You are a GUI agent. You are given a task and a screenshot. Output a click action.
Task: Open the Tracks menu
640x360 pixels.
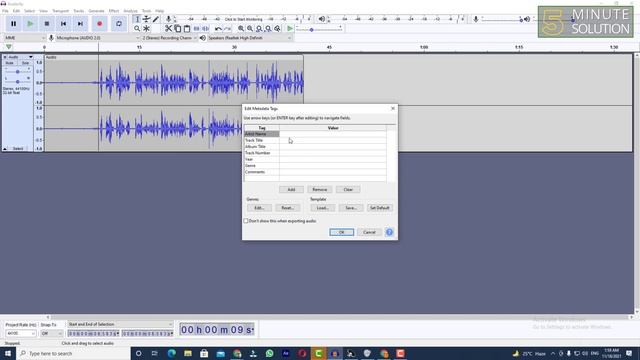point(78,11)
